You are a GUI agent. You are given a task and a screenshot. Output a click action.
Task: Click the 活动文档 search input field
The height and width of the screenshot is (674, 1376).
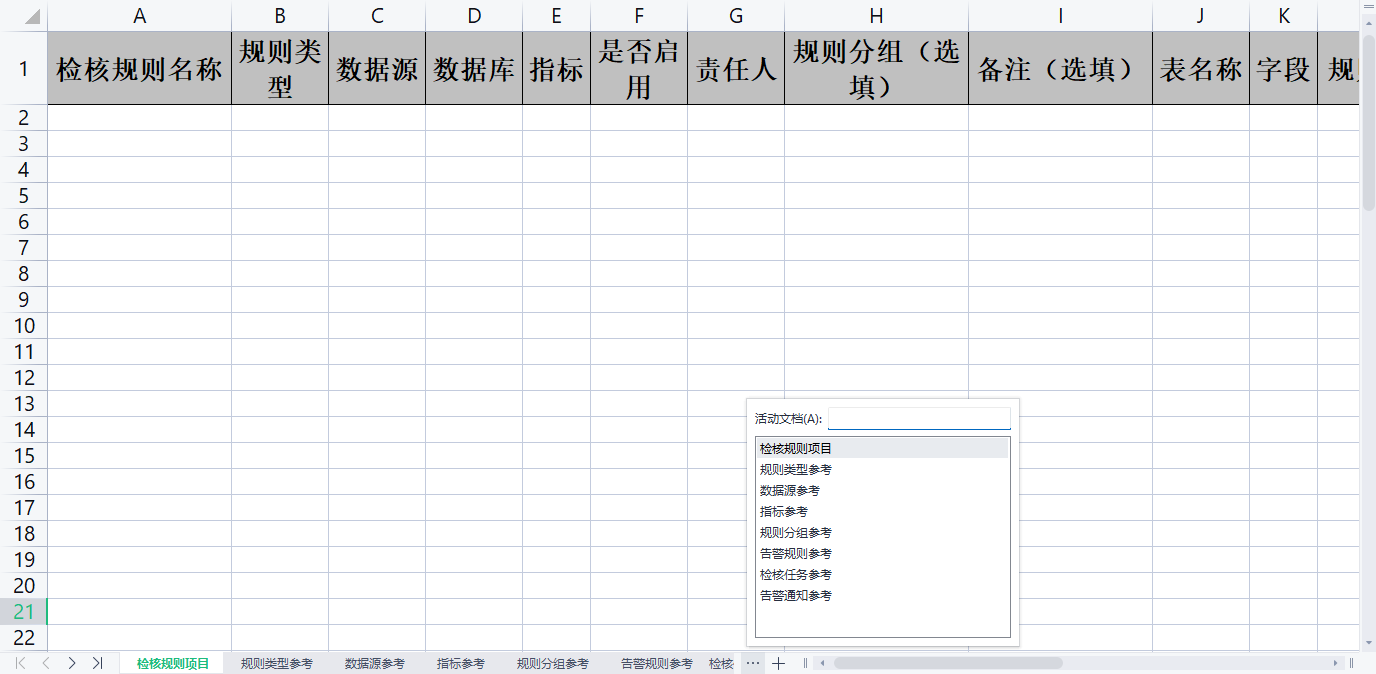[x=918, y=419]
